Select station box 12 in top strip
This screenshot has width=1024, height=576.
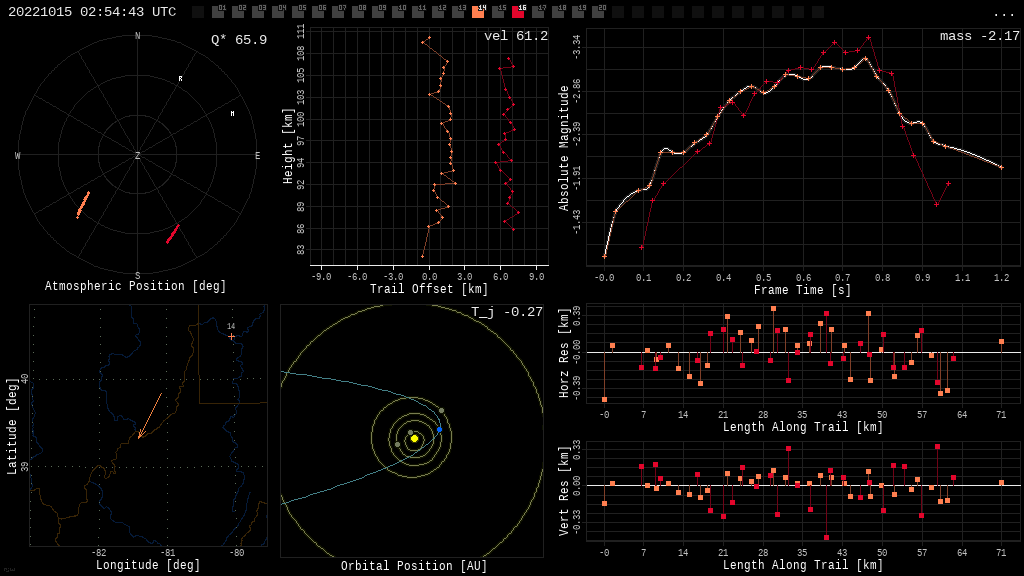click(x=438, y=12)
